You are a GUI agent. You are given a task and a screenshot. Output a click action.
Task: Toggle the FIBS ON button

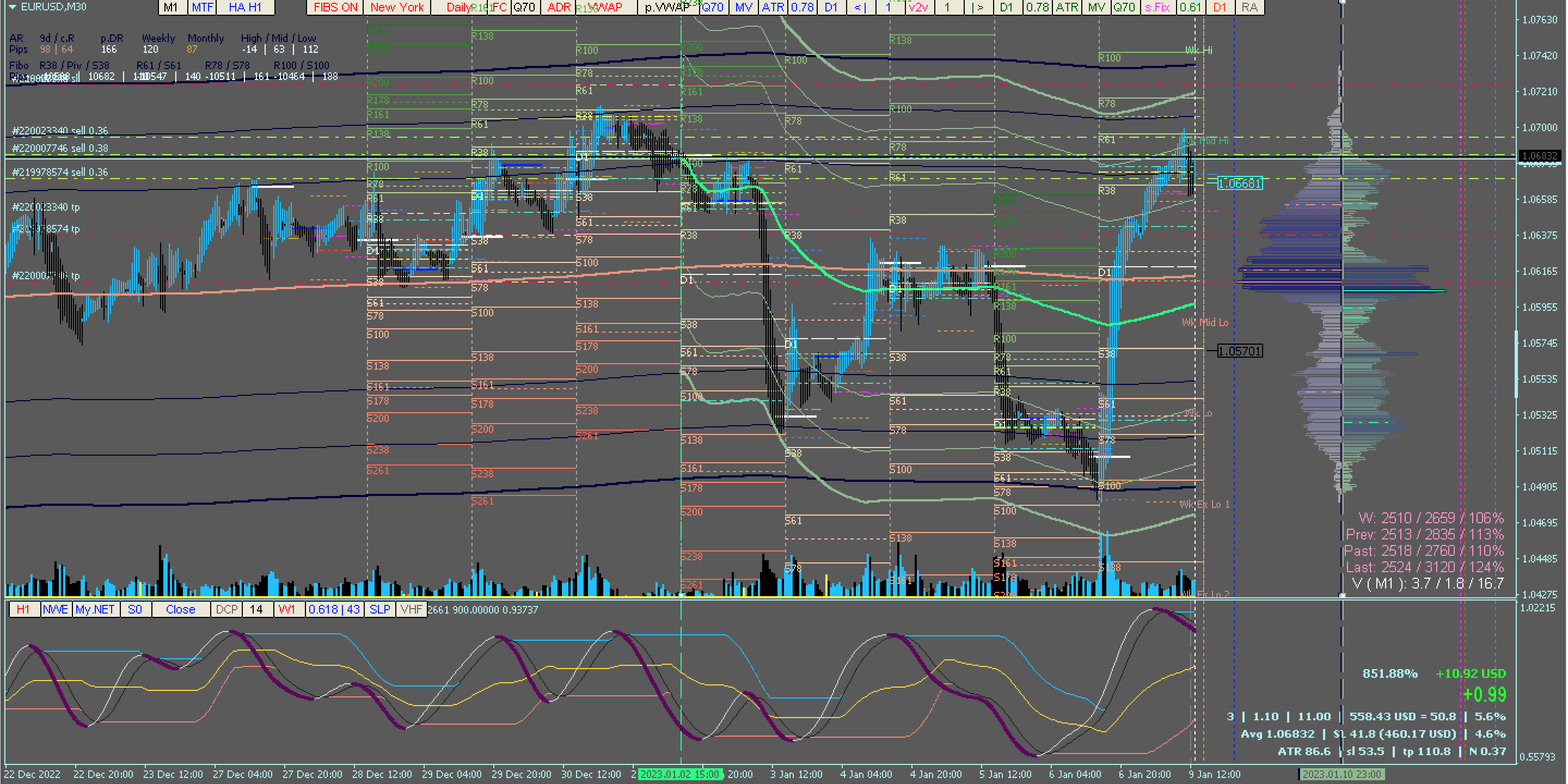(335, 7)
